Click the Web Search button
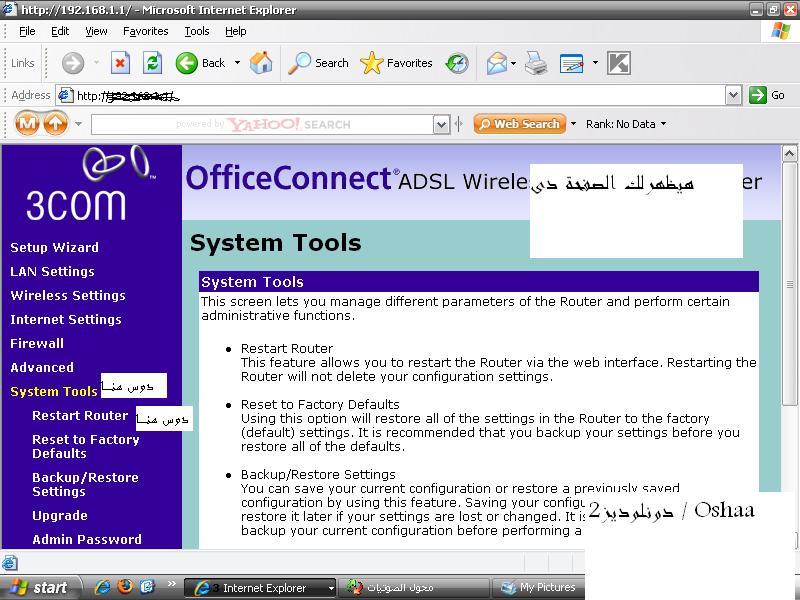 [x=520, y=124]
